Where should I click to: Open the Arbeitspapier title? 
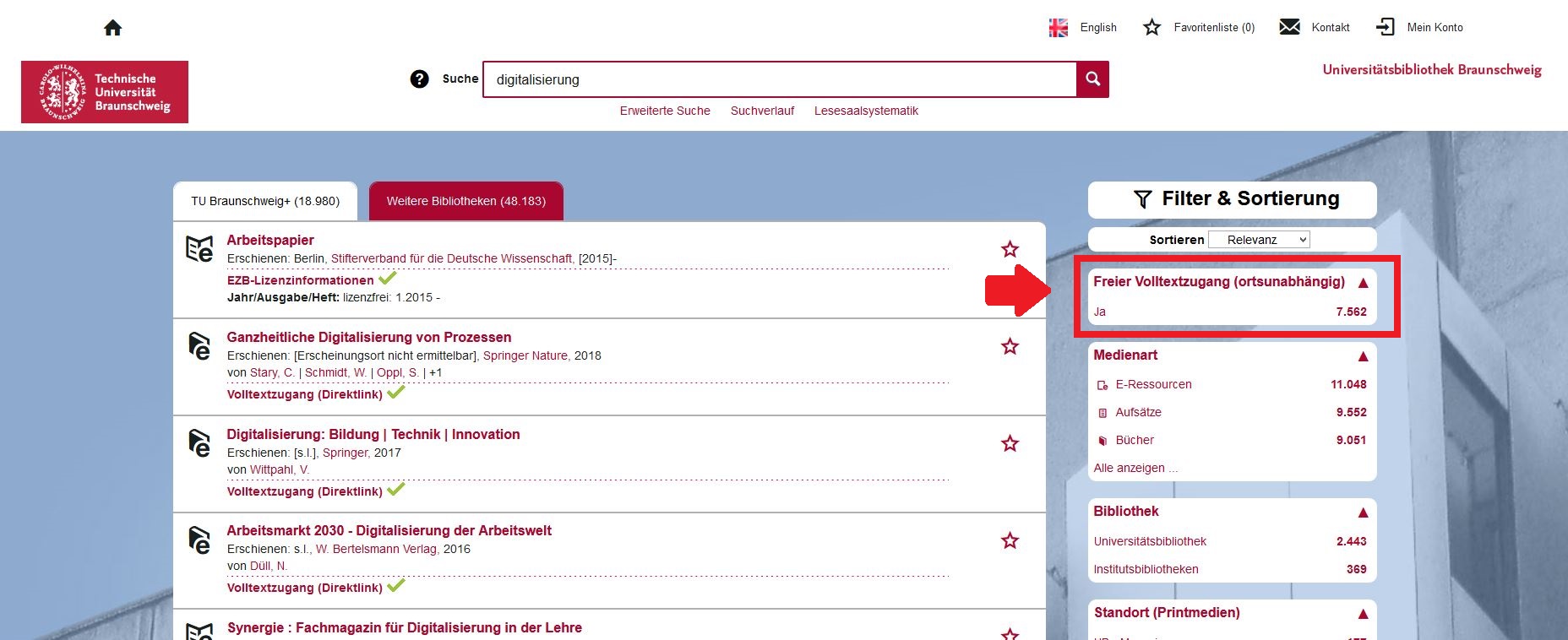coord(270,240)
